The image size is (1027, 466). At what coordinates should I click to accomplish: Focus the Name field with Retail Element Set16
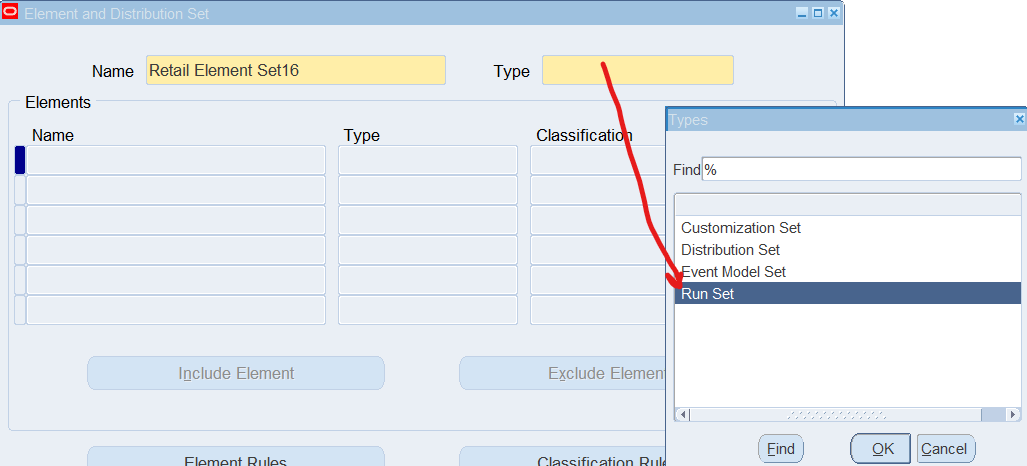295,70
